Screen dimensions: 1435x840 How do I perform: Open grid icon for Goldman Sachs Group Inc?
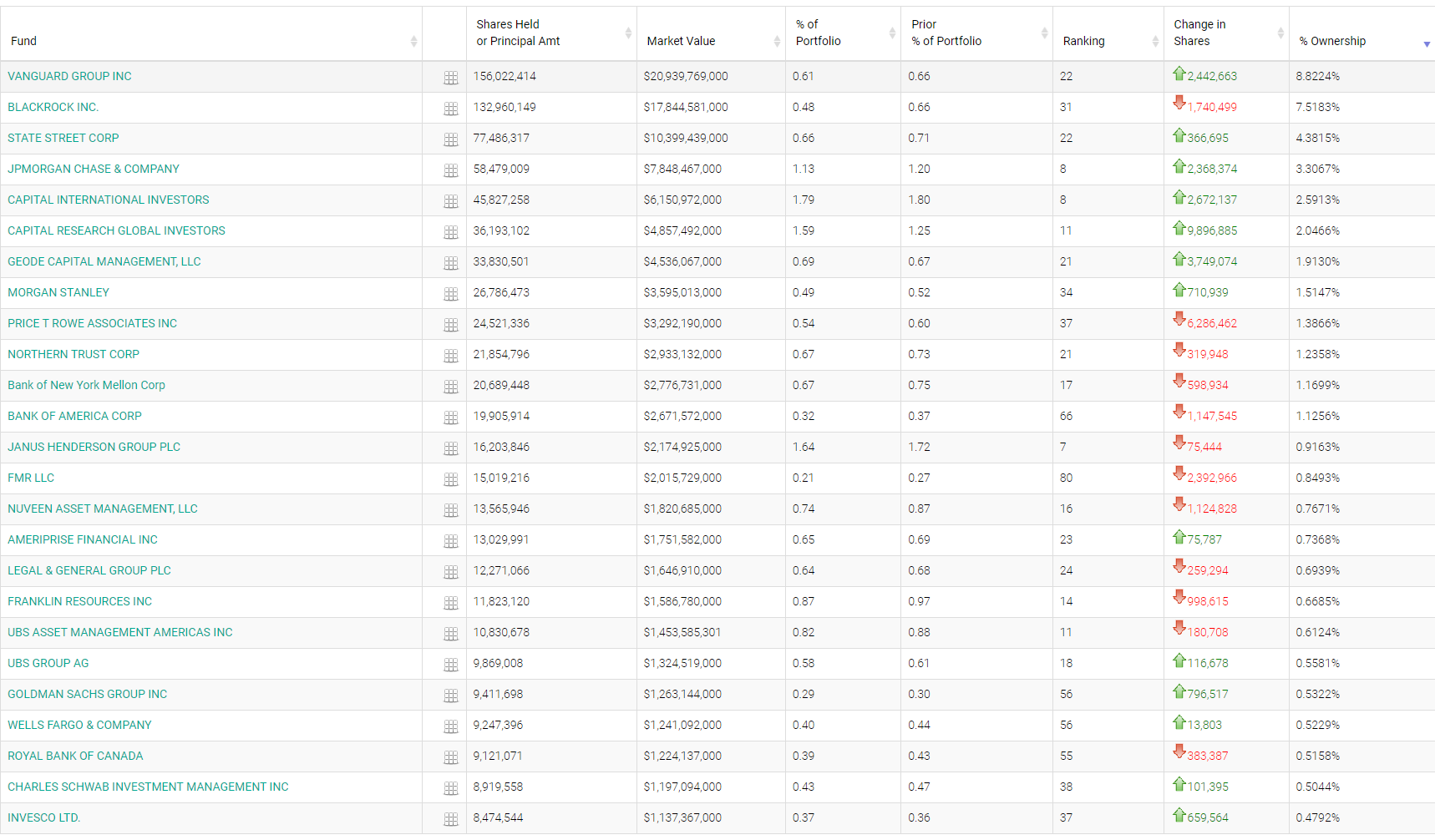(451, 696)
